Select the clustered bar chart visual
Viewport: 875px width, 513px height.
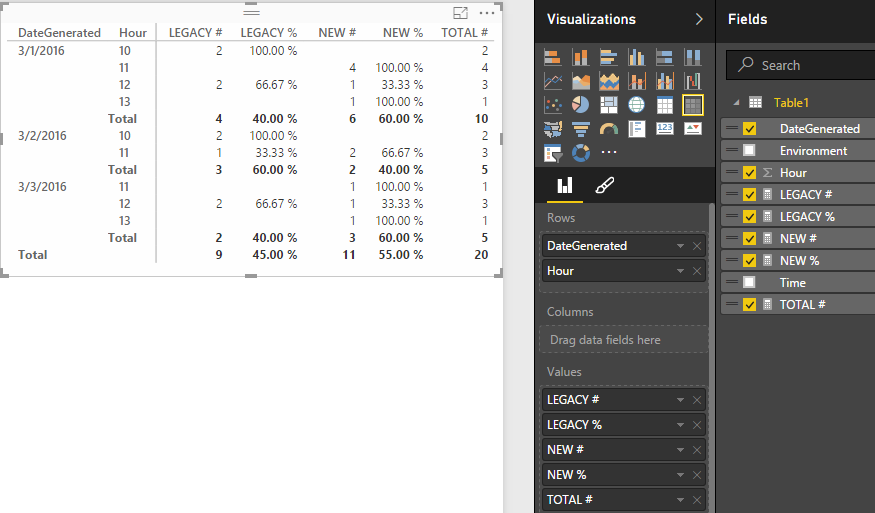pyautogui.click(x=608, y=57)
